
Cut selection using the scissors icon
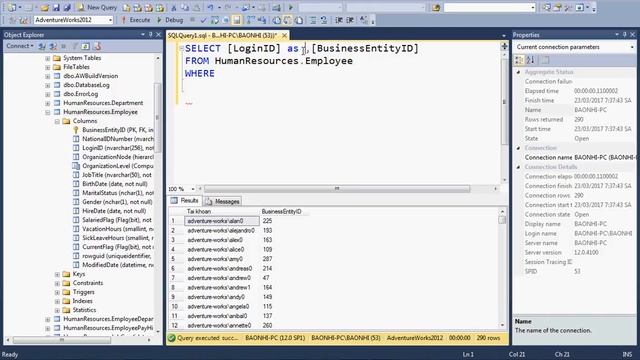click(173, 7)
